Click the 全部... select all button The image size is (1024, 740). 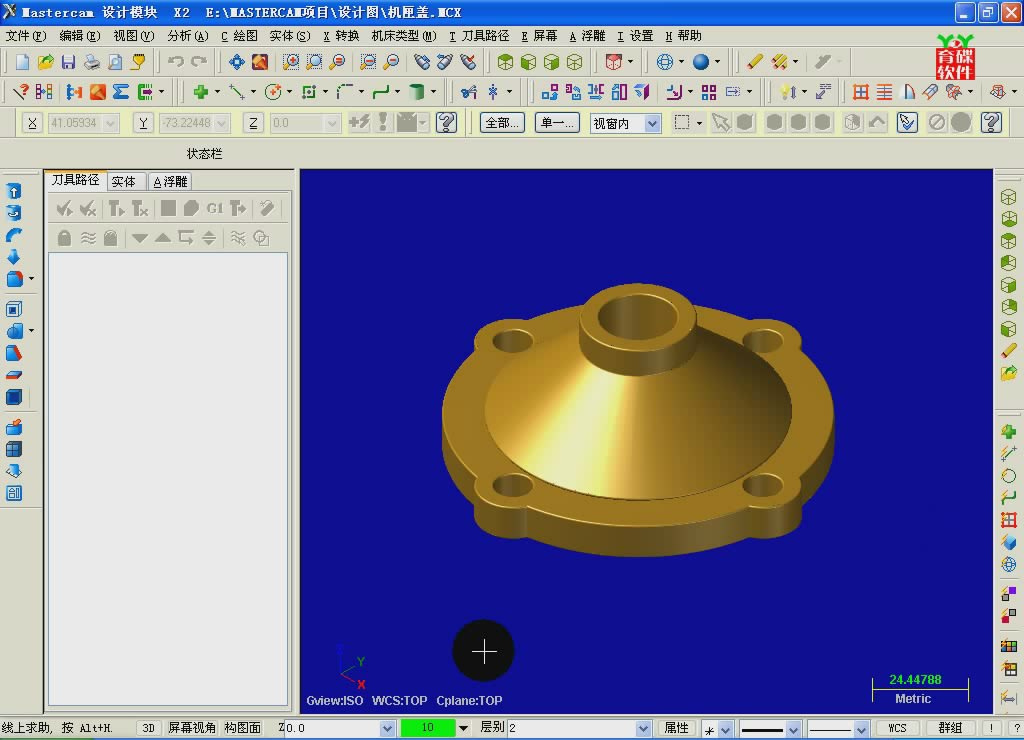pos(502,123)
